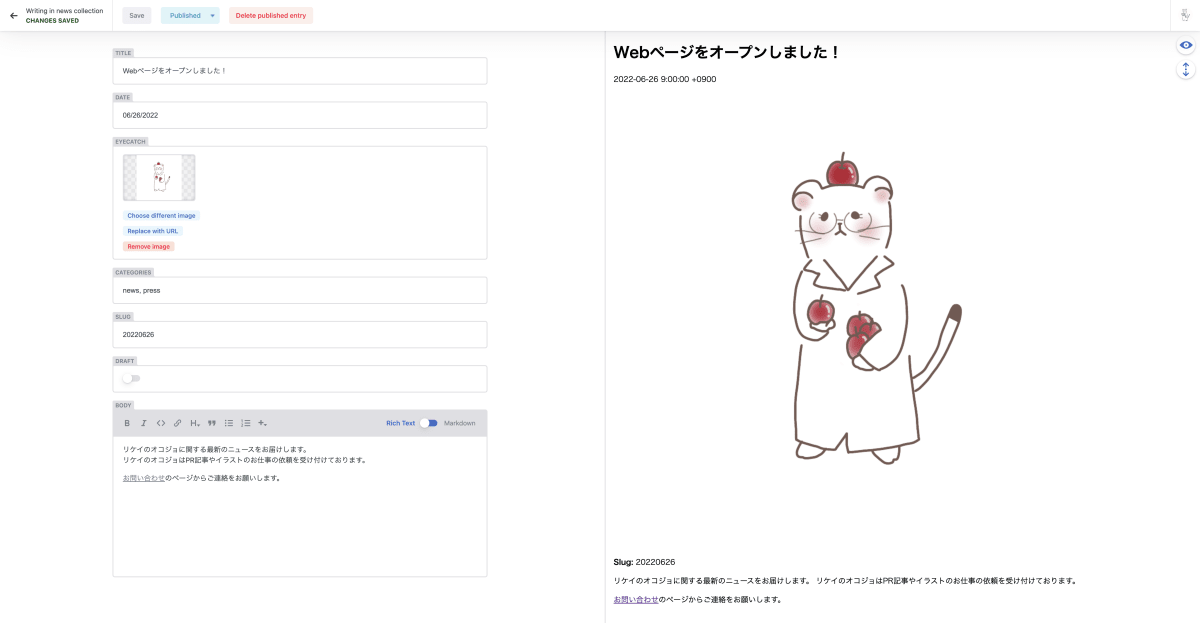Apply italic formatting in the body editor
Screen dimensions: 1200x623
pos(144,423)
